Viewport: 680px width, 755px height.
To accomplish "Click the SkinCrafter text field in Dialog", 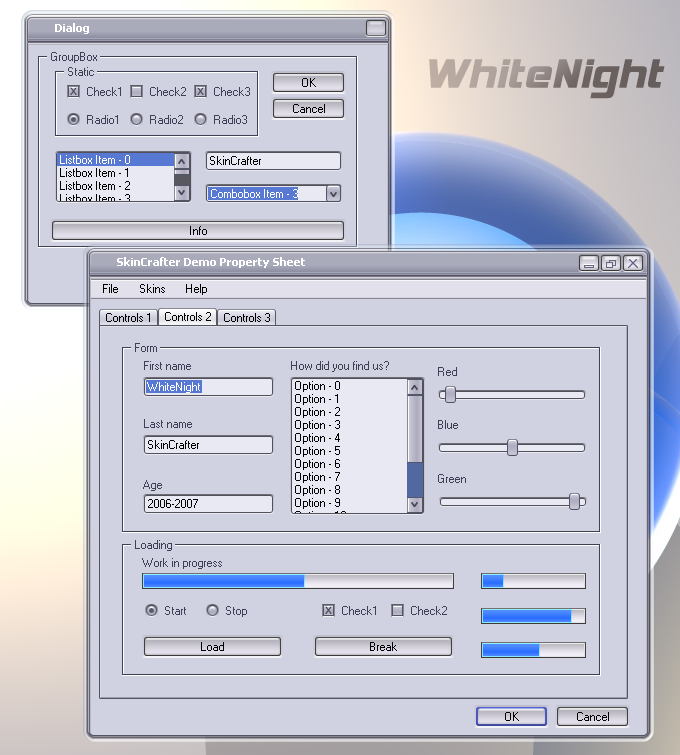I will coord(273,160).
